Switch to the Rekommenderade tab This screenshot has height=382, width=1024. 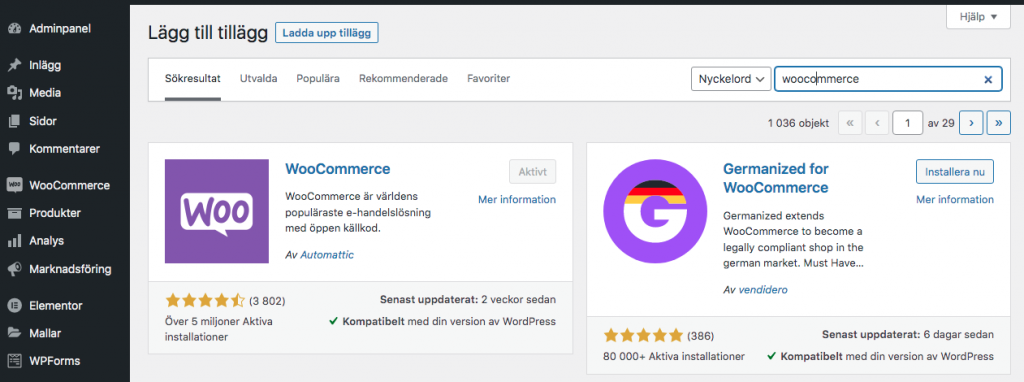pyautogui.click(x=403, y=78)
